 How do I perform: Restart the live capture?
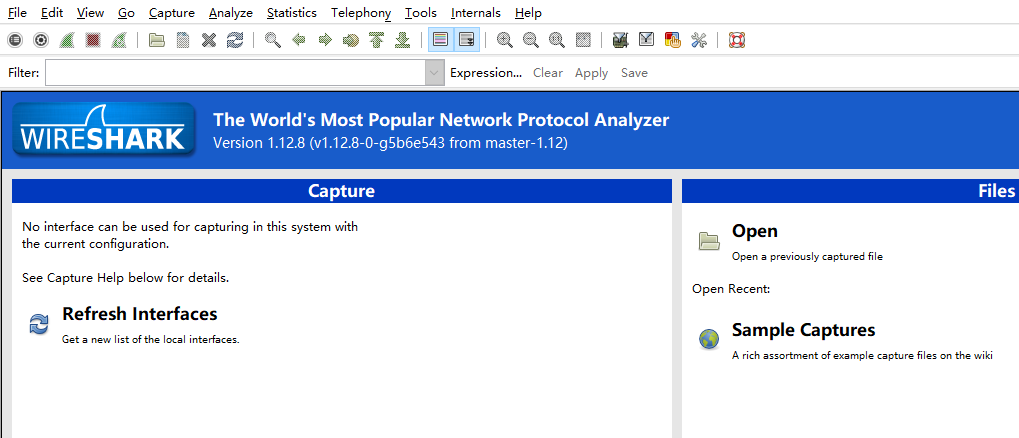click(x=118, y=40)
